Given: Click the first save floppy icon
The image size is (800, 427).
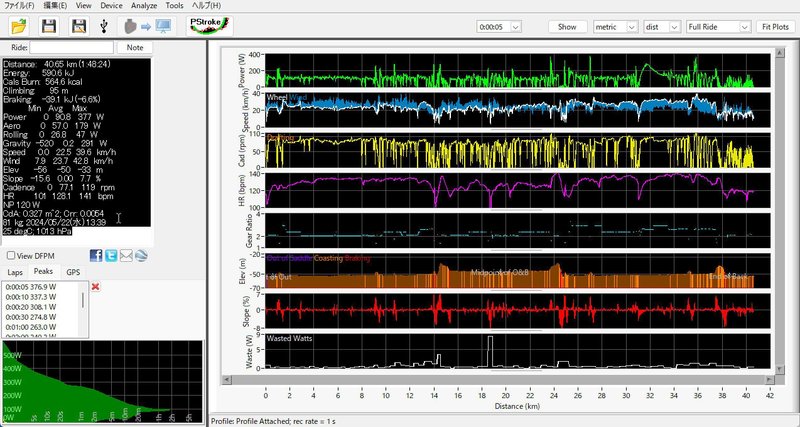Looking at the screenshot, I should [x=49, y=26].
